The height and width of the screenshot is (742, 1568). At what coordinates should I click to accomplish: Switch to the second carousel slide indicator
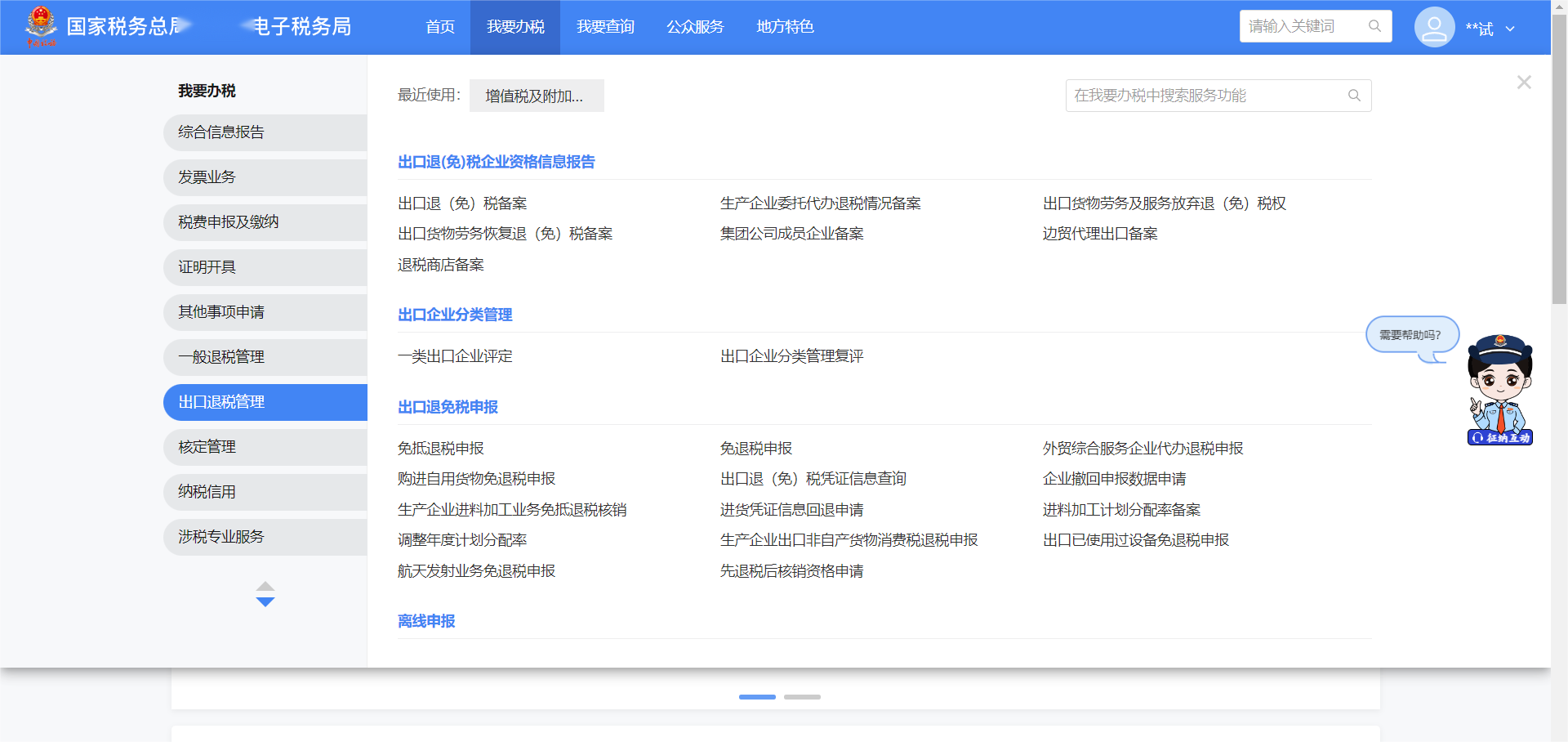click(x=802, y=697)
